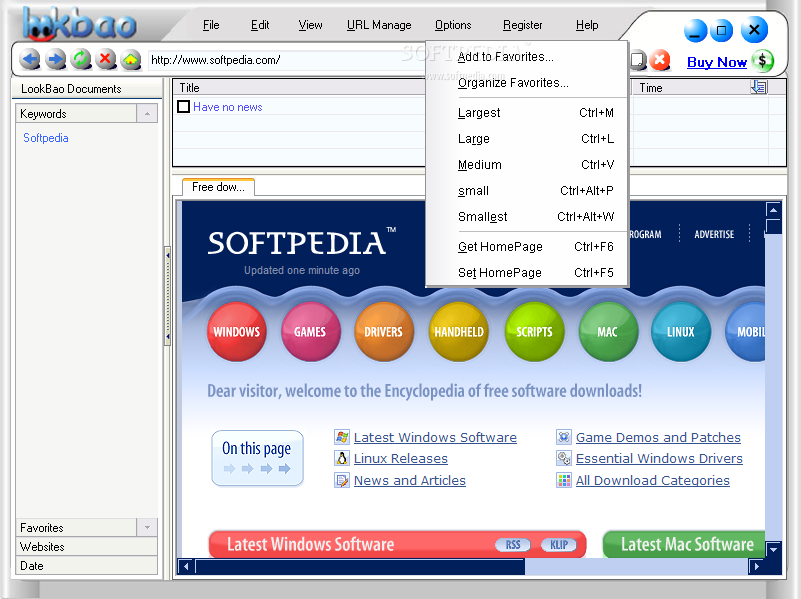Open the Register menu
Screen dimensions: 801x599
pos(523,25)
